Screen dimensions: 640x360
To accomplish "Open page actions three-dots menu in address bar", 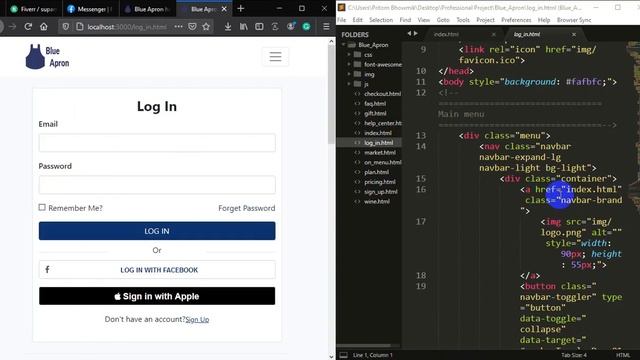I will tap(178, 27).
